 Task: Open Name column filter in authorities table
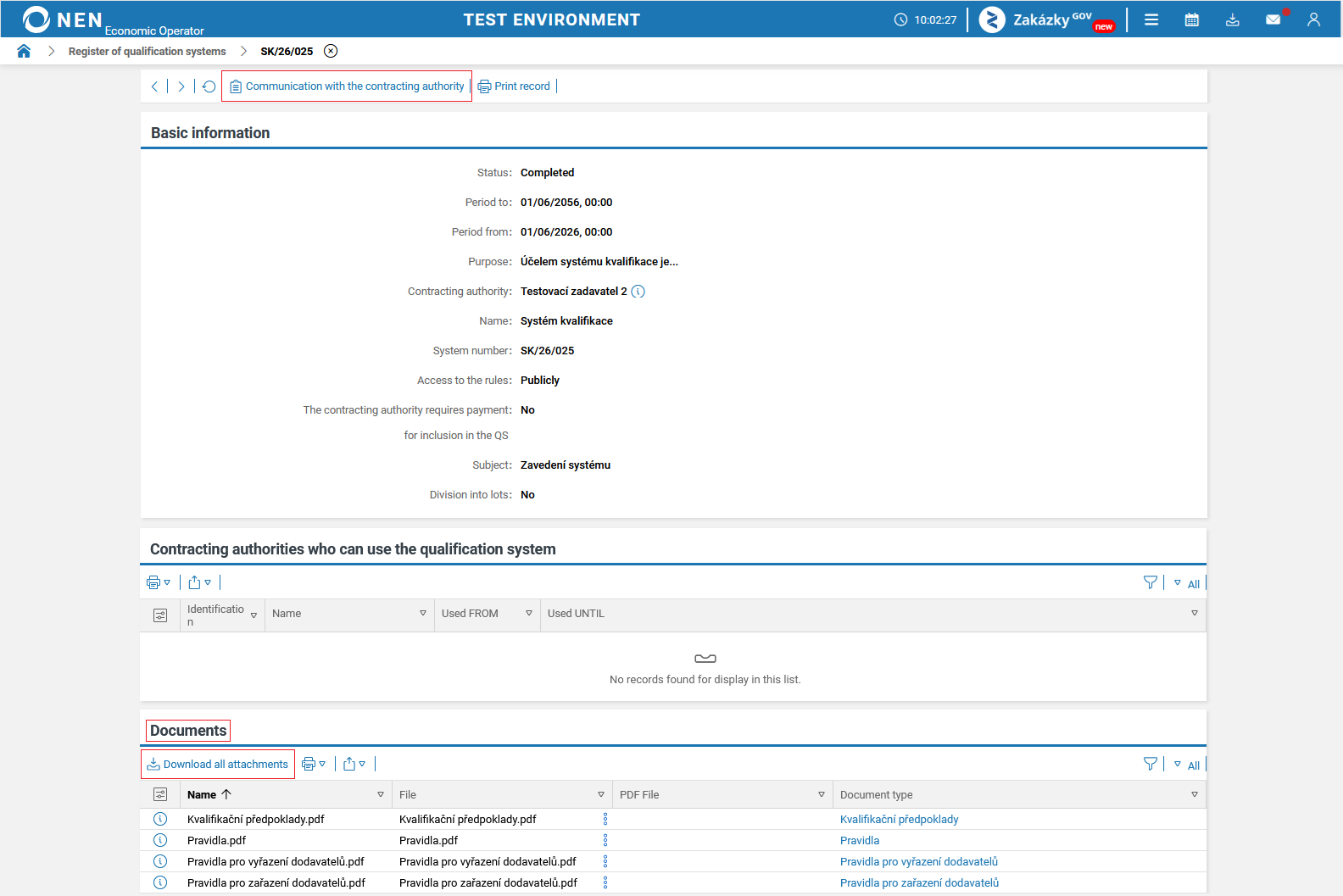pyautogui.click(x=423, y=613)
